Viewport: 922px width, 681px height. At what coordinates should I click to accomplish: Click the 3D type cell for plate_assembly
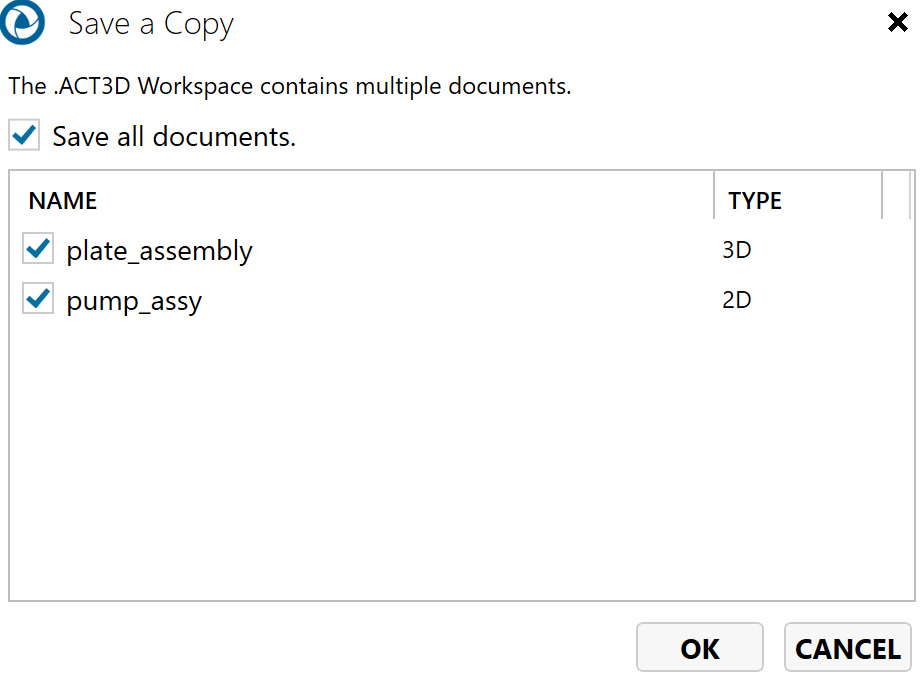tap(737, 250)
